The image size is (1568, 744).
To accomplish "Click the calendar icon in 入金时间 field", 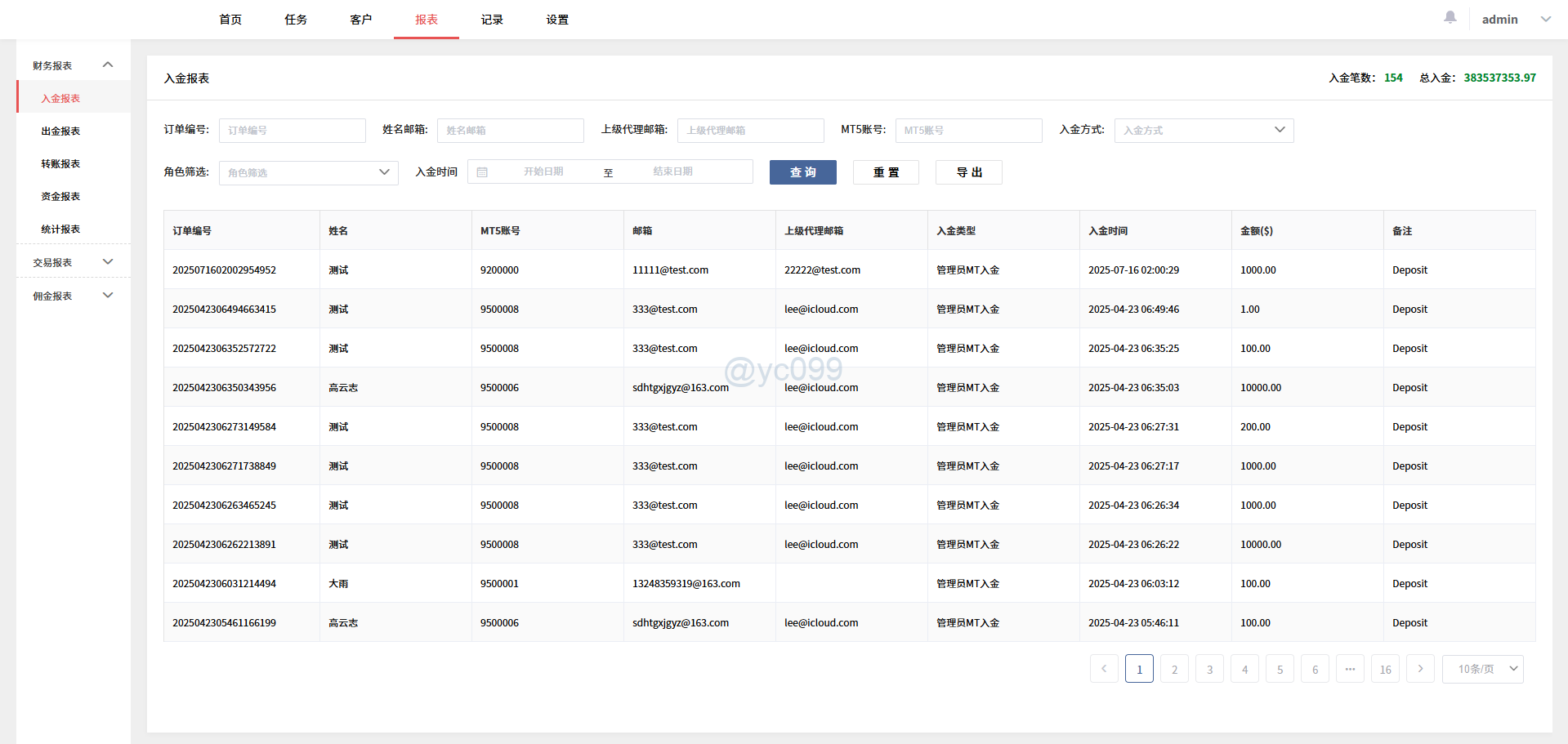I will pos(482,172).
